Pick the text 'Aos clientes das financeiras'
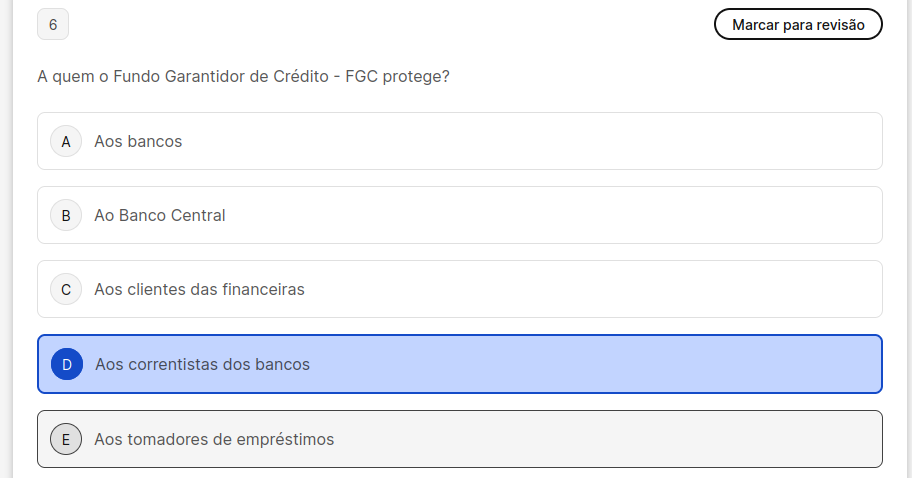This screenshot has height=478, width=912. 199,290
